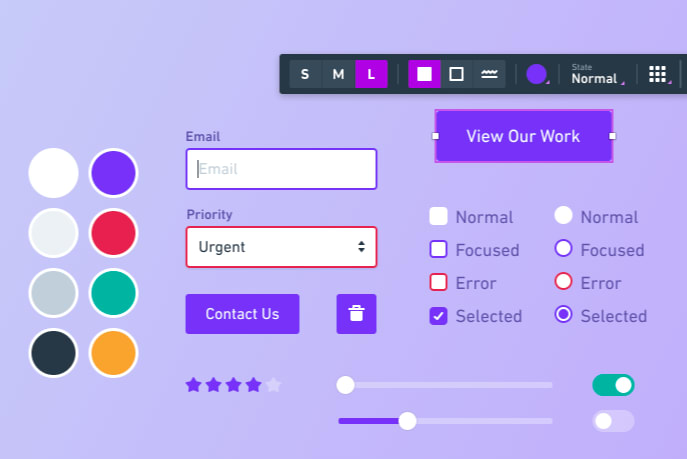Image resolution: width=687 pixels, height=459 pixels.
Task: Check the Focused checkbox
Action: (x=438, y=249)
